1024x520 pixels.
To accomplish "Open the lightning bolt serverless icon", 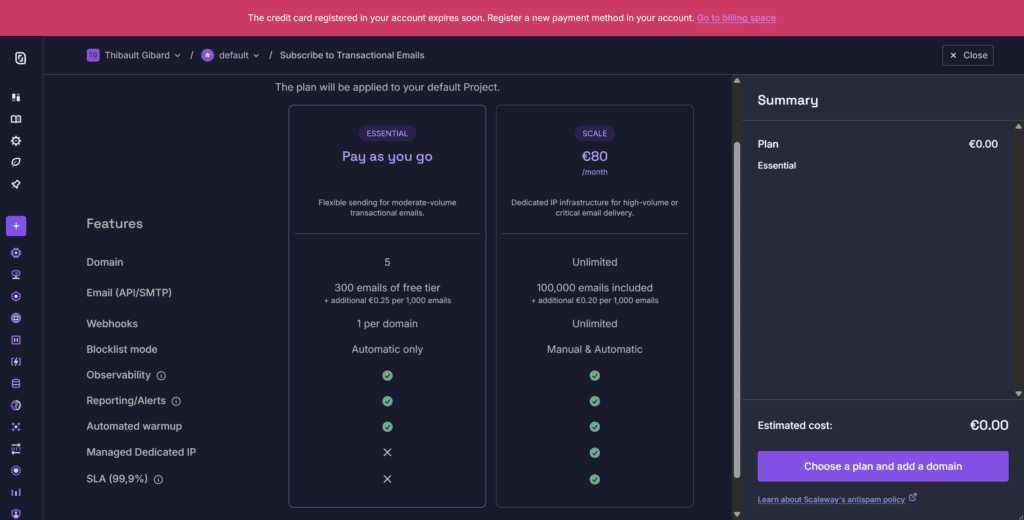I will click(x=16, y=361).
